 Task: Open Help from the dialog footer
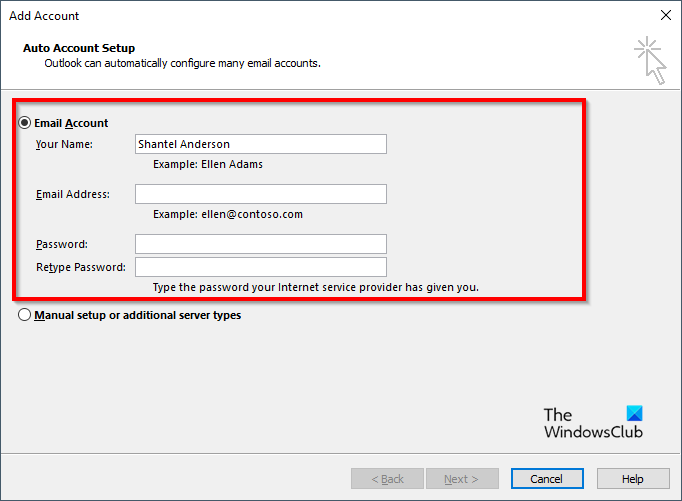pos(632,479)
